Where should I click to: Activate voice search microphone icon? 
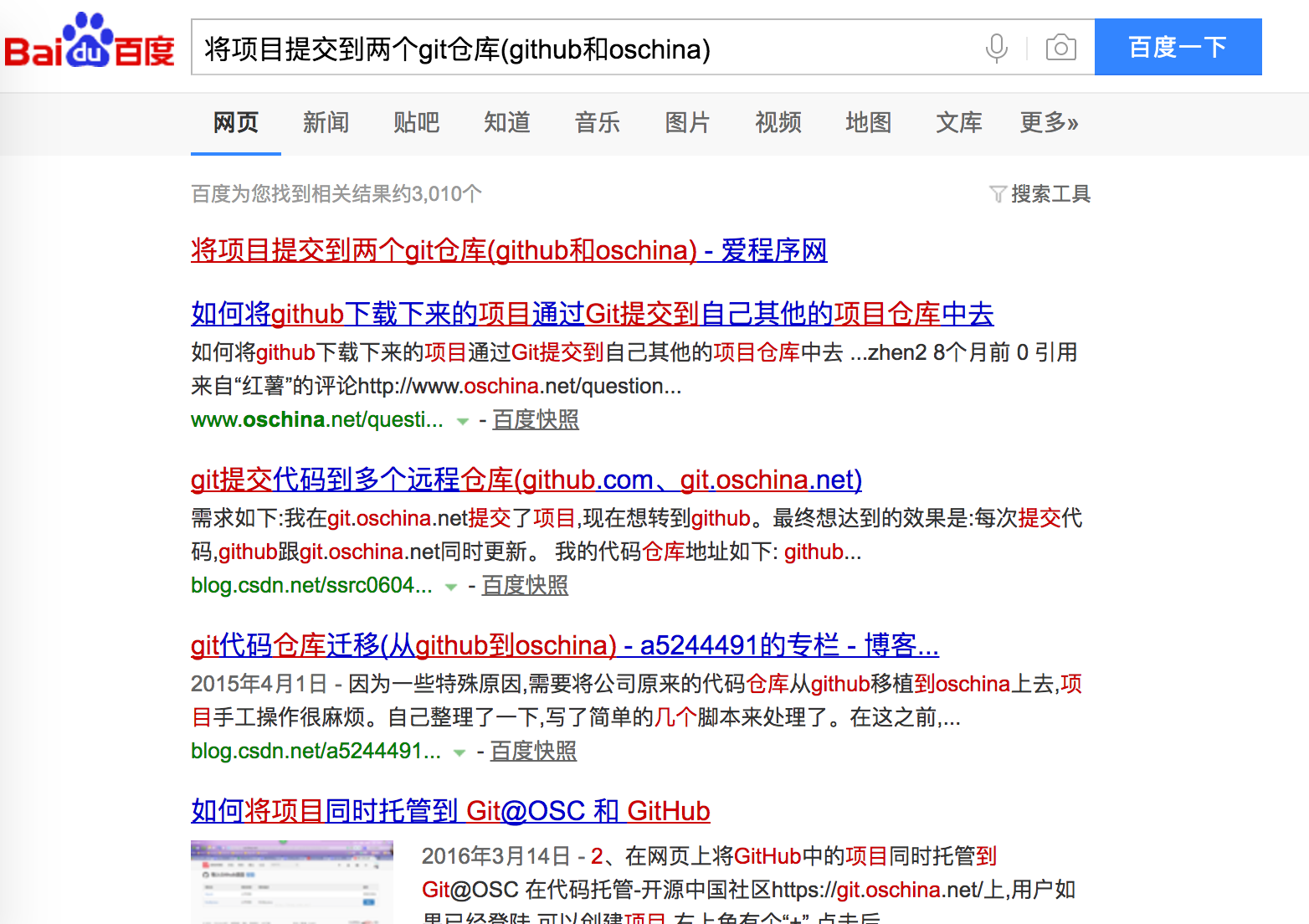pos(996,48)
